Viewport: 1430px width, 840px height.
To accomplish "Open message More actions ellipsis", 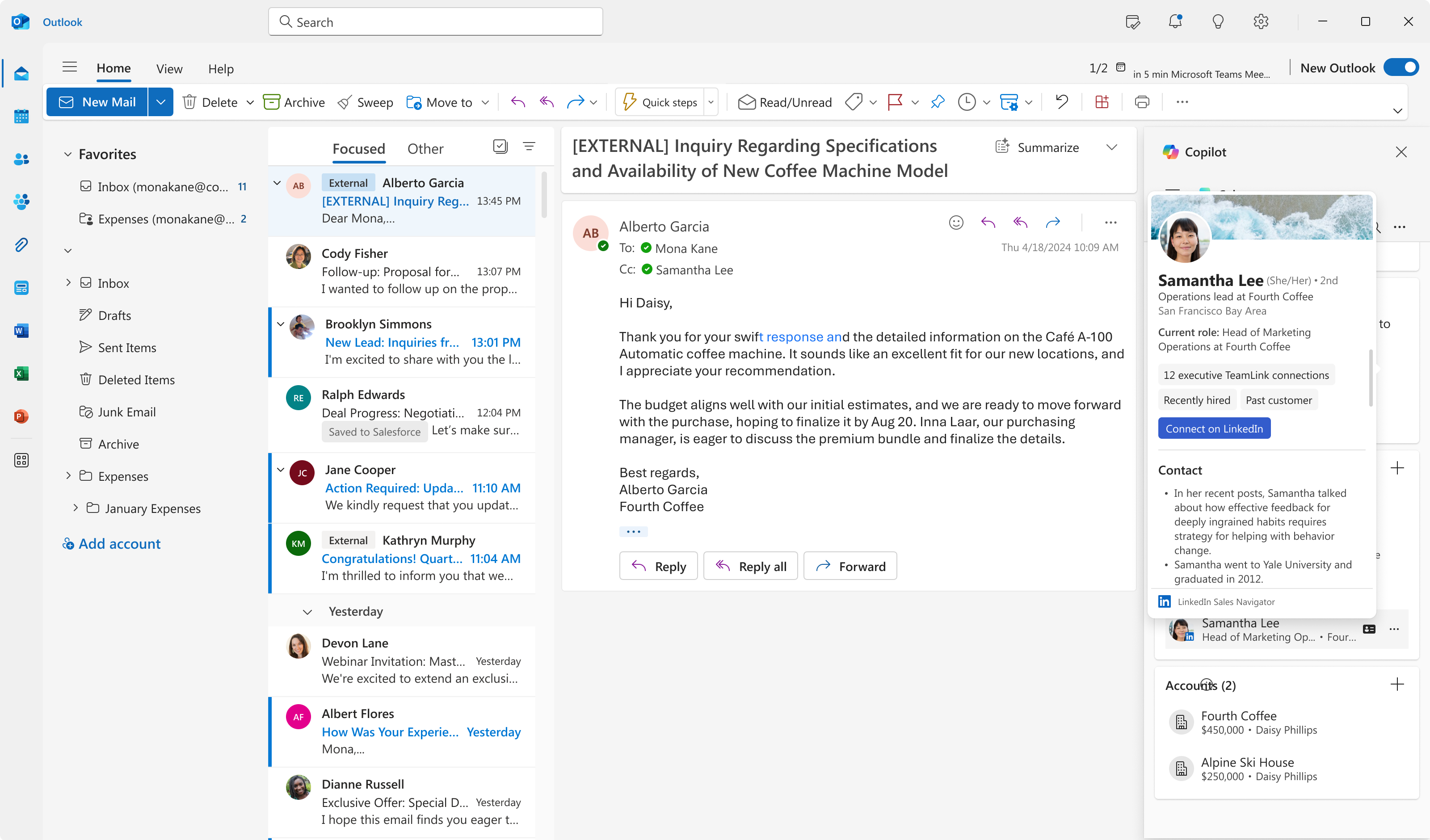I will coord(1110,223).
